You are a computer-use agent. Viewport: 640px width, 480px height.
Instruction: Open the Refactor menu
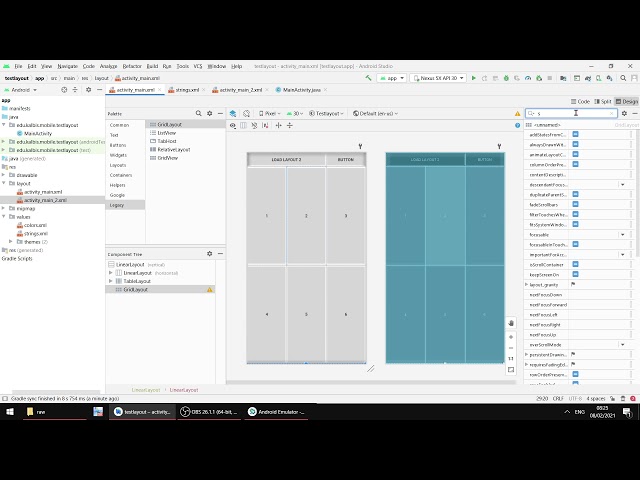[132, 66]
